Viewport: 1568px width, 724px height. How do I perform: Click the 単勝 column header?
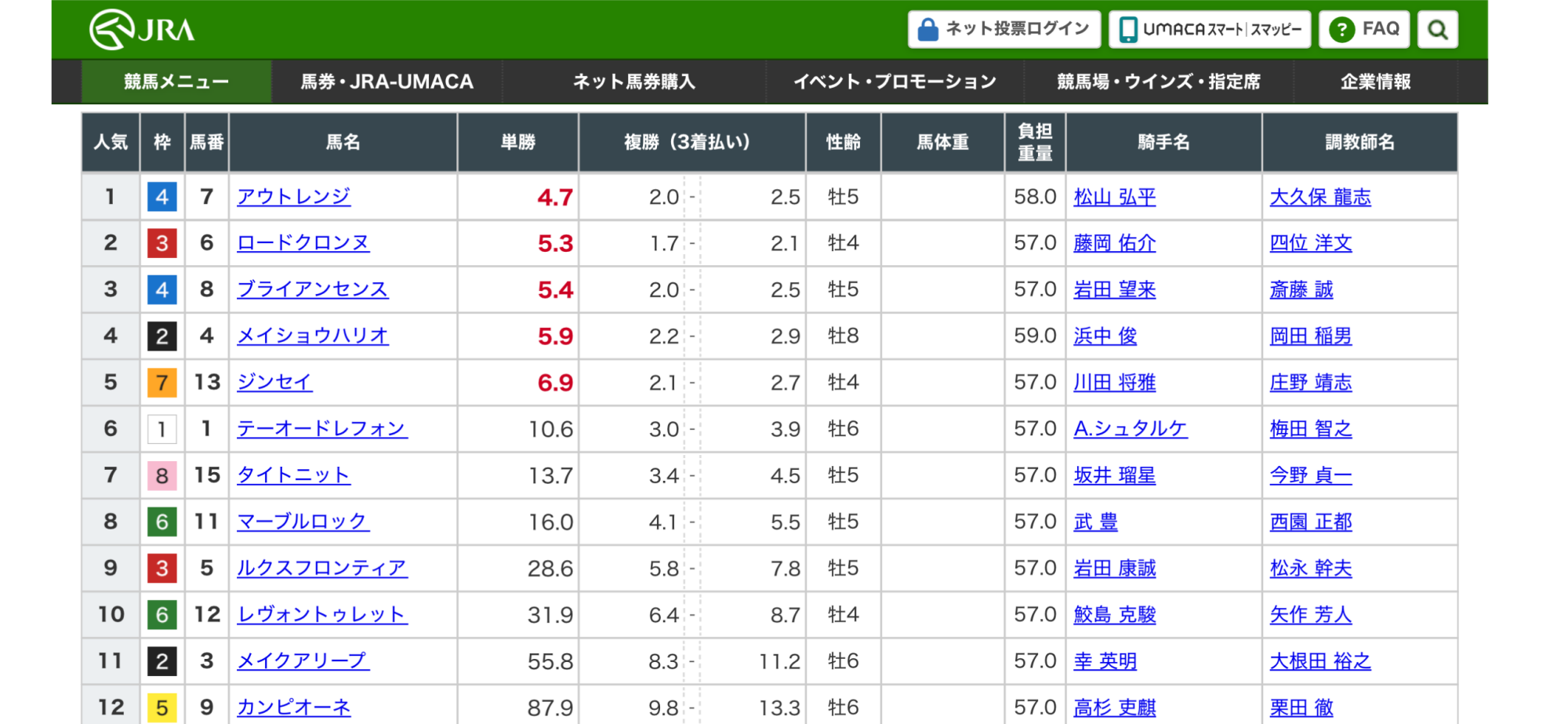pyautogui.click(x=517, y=142)
